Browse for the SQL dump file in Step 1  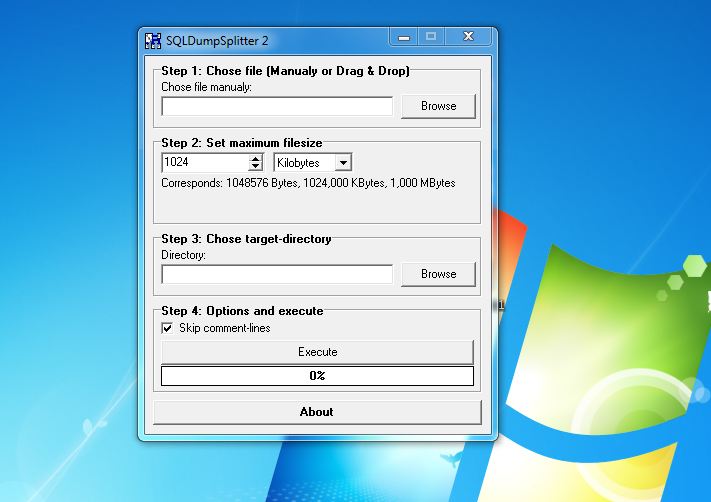[438, 106]
